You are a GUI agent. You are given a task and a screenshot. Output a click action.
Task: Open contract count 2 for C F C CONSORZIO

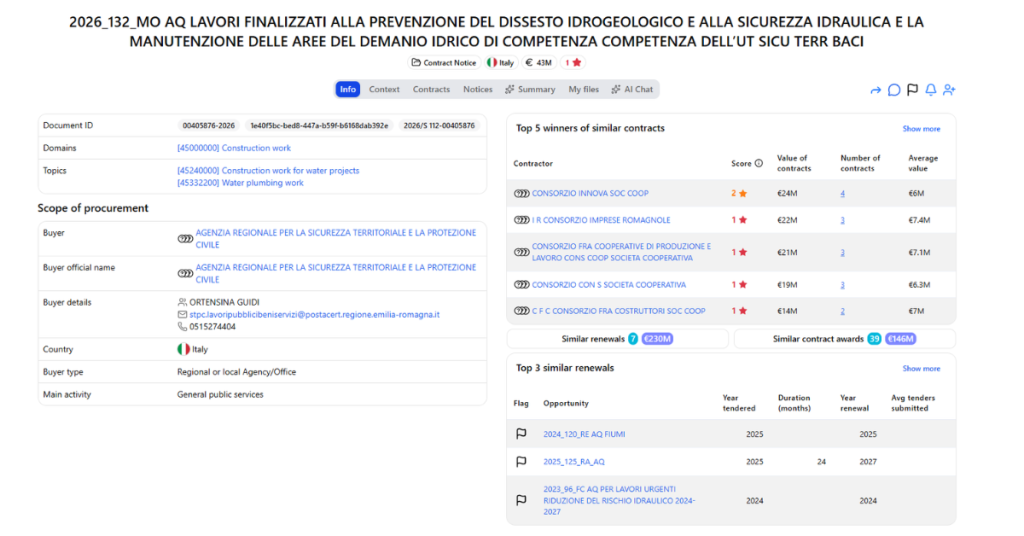[x=842, y=311]
